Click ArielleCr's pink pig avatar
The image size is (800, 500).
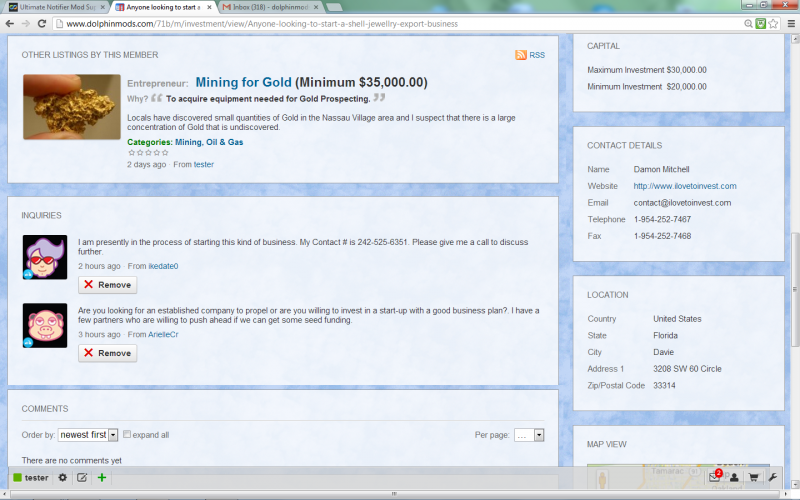pos(45,326)
